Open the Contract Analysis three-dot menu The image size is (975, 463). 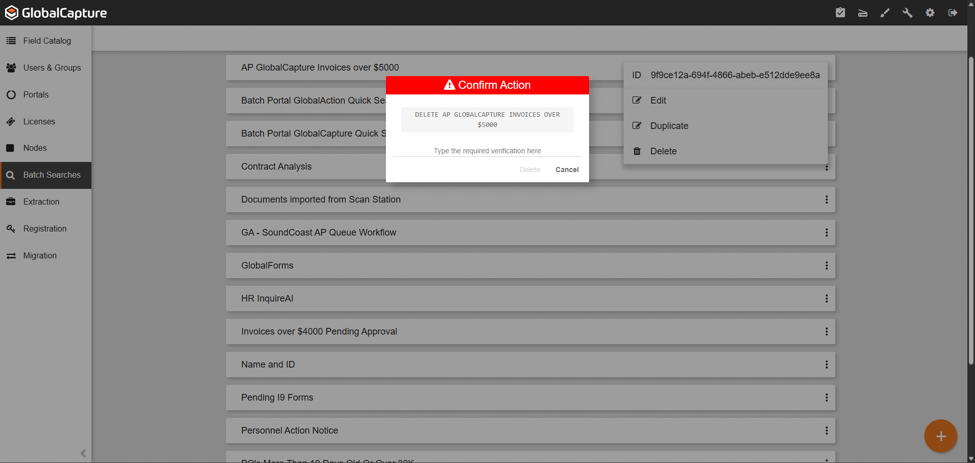tap(826, 167)
